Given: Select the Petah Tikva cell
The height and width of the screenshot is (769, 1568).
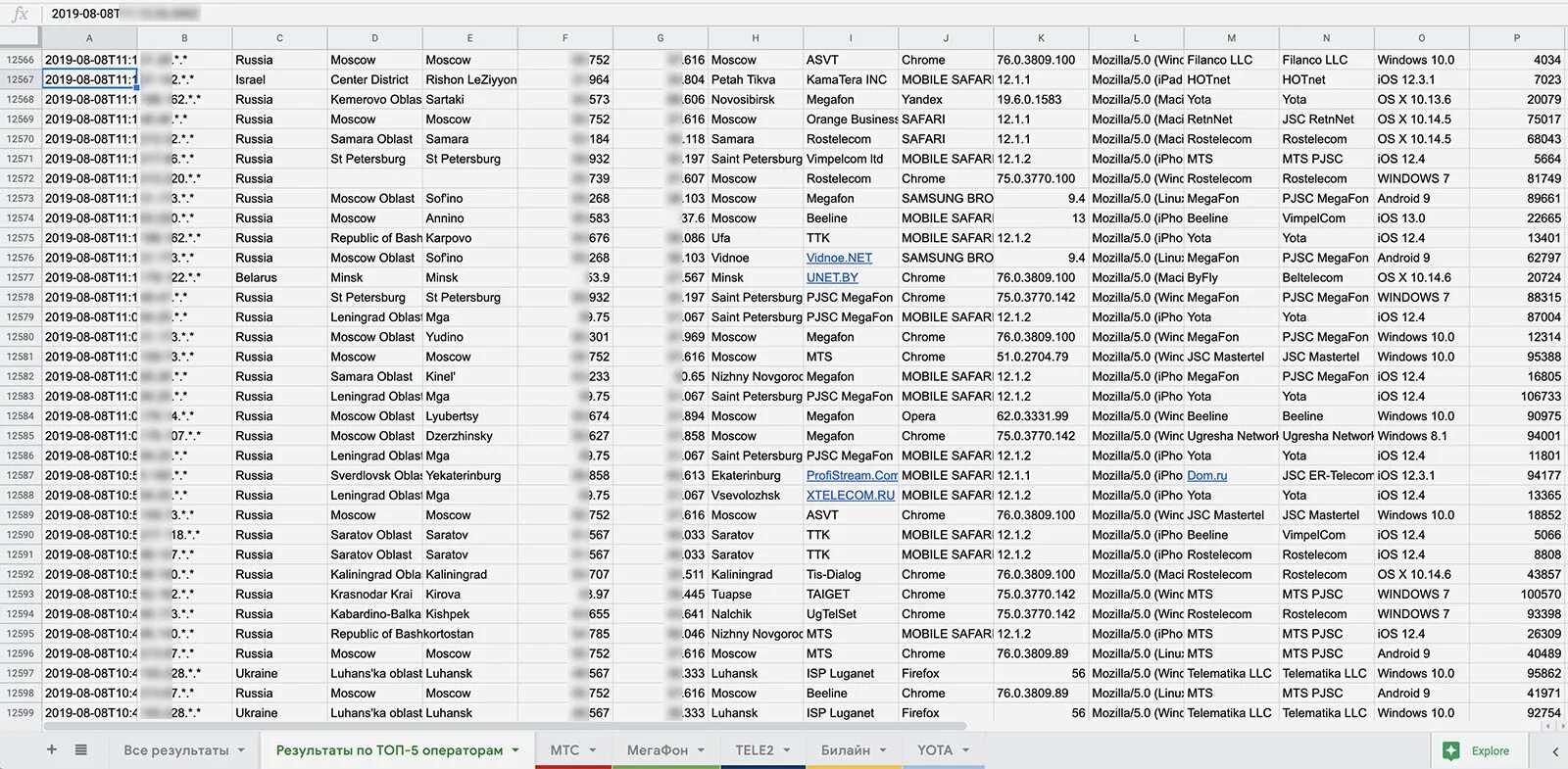Looking at the screenshot, I should [x=756, y=79].
